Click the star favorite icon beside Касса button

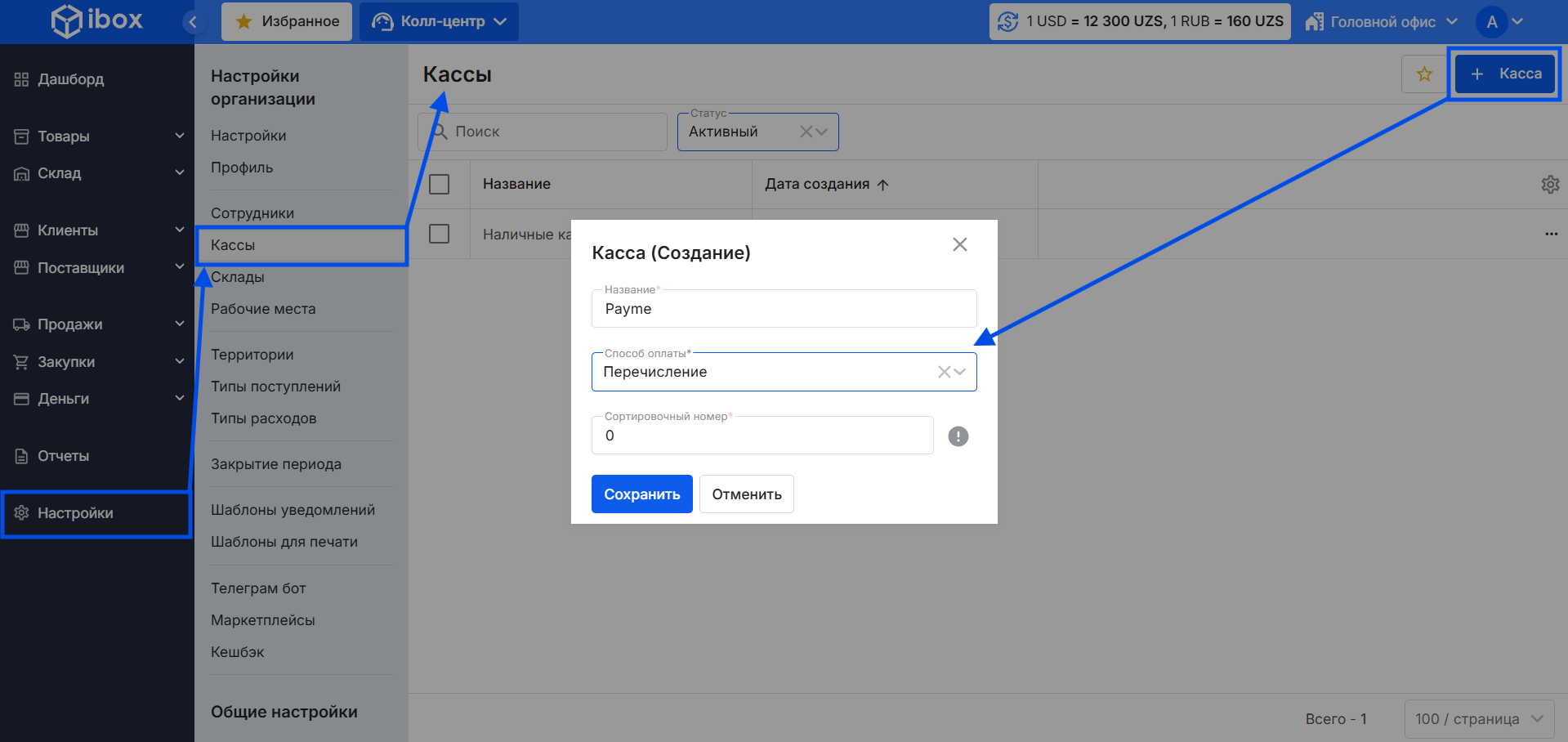pyautogui.click(x=1424, y=74)
